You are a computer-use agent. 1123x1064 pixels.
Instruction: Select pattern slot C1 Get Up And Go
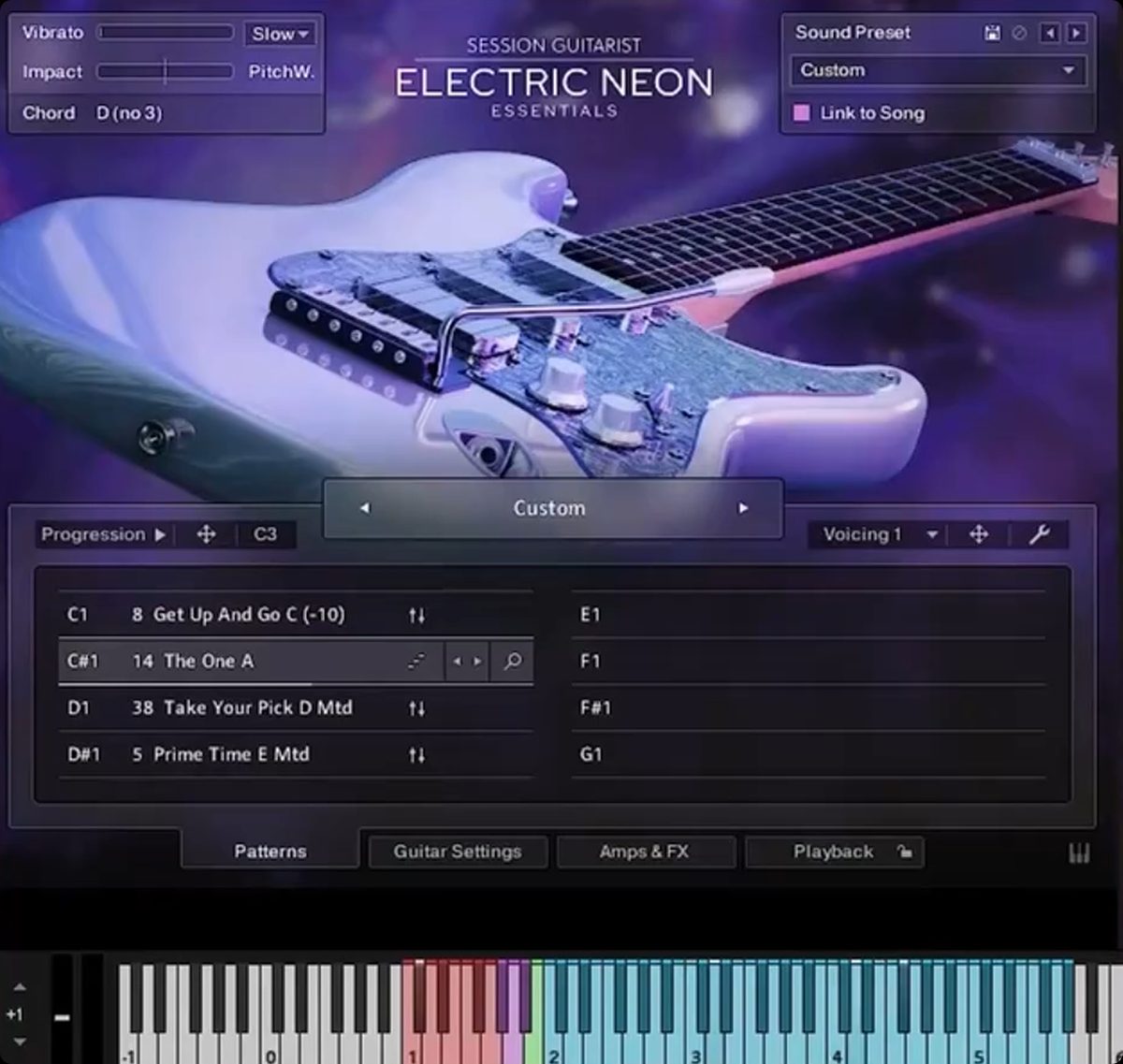296,615
